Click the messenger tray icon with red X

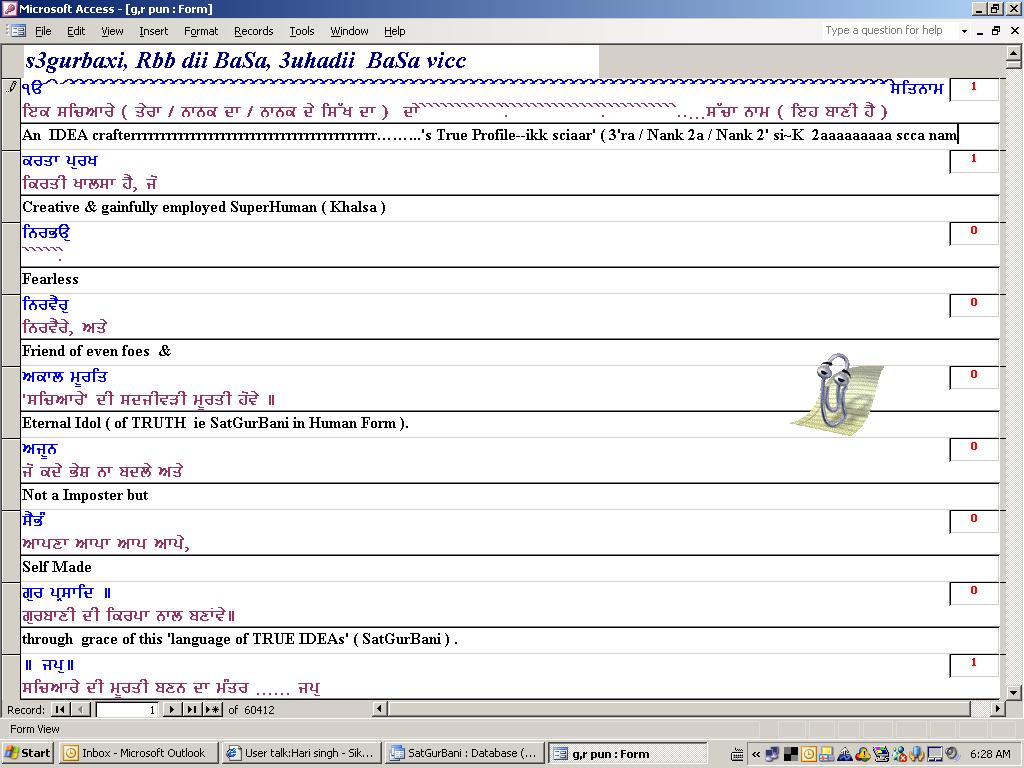pos(899,754)
